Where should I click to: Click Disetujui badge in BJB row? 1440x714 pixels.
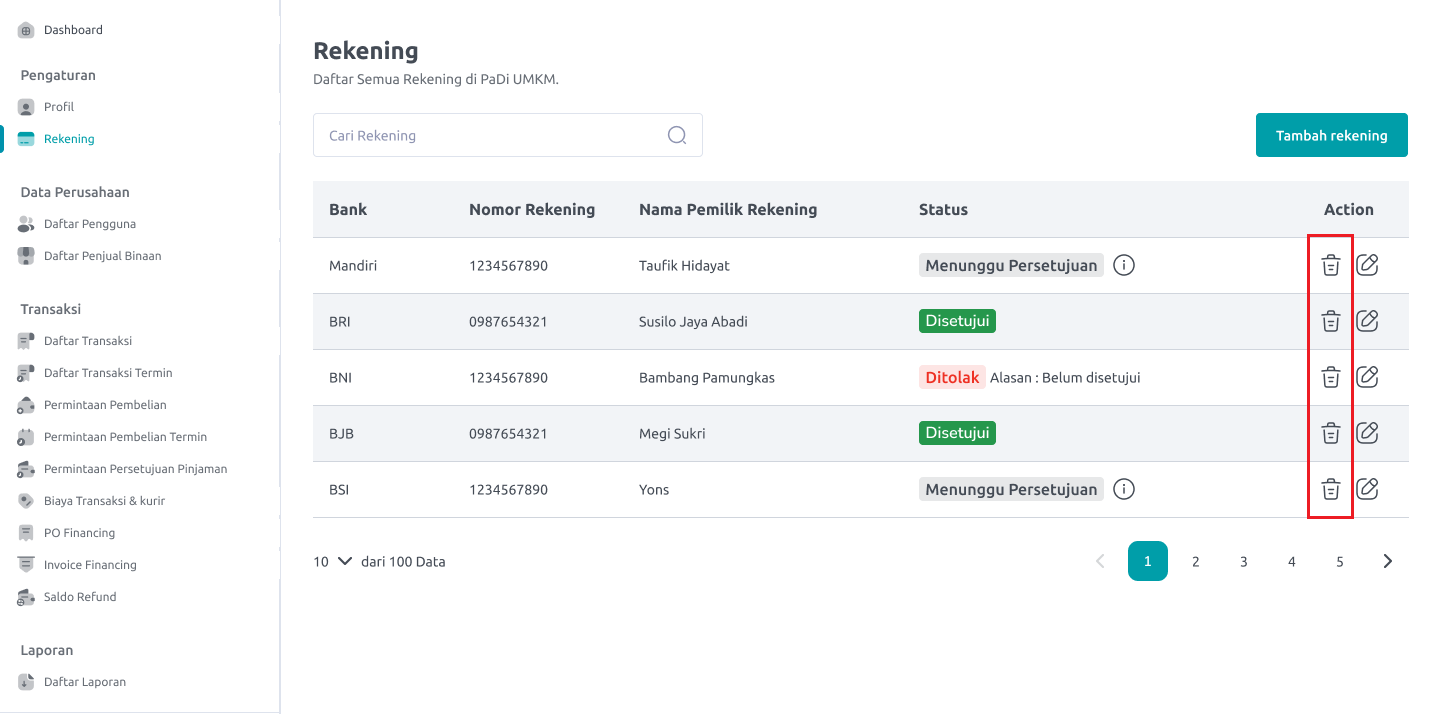957,433
